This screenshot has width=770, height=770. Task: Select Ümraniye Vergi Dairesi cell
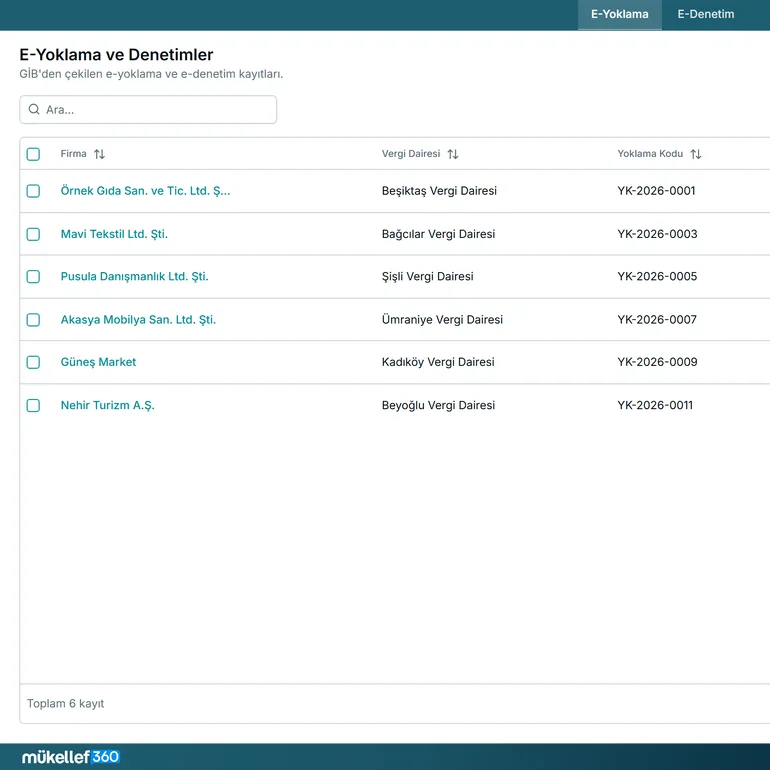coord(442,320)
